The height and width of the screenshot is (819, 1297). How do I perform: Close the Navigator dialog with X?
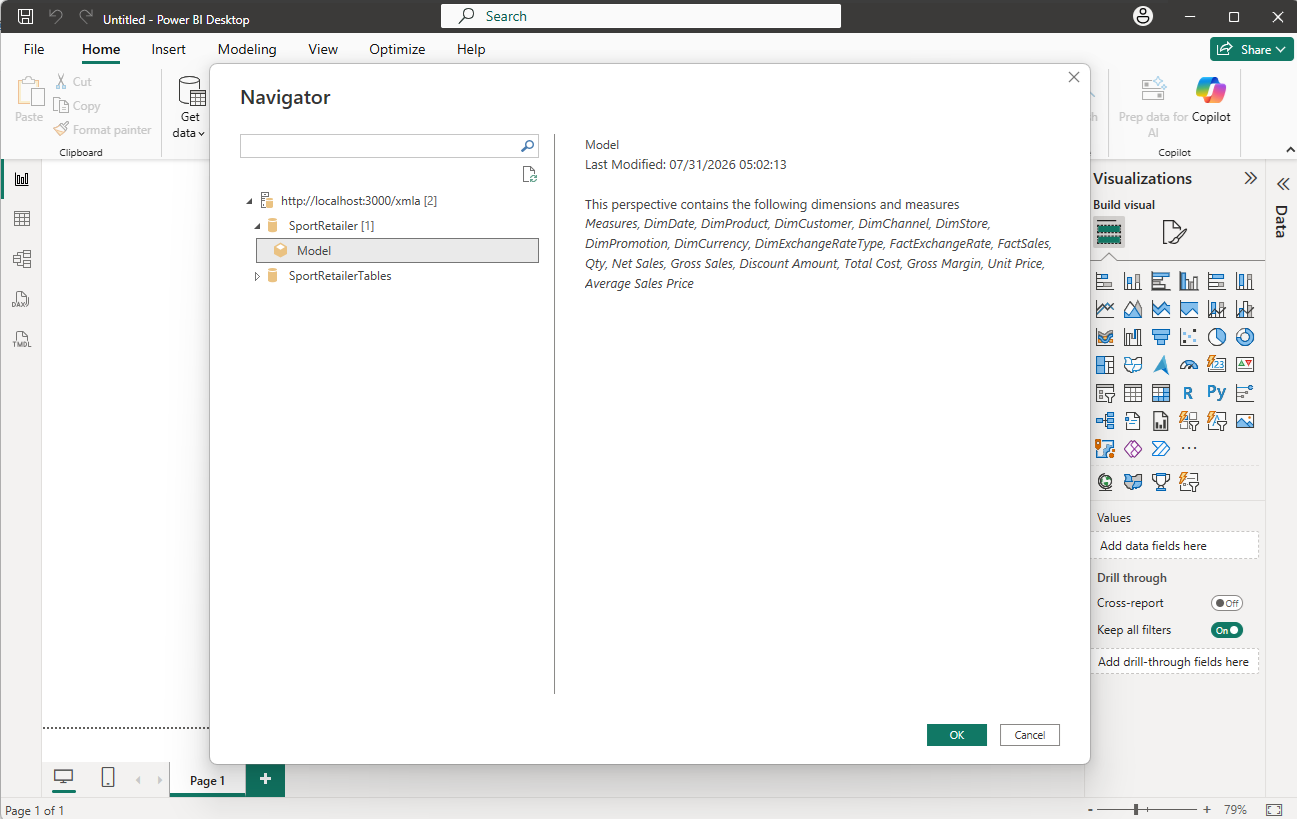point(1074,77)
